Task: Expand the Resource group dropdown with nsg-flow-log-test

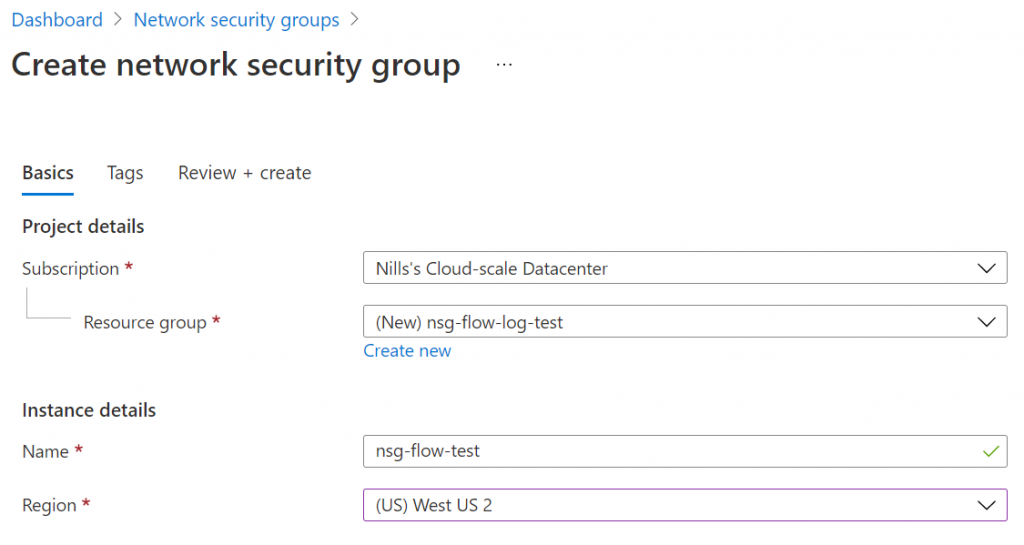Action: pos(670,322)
